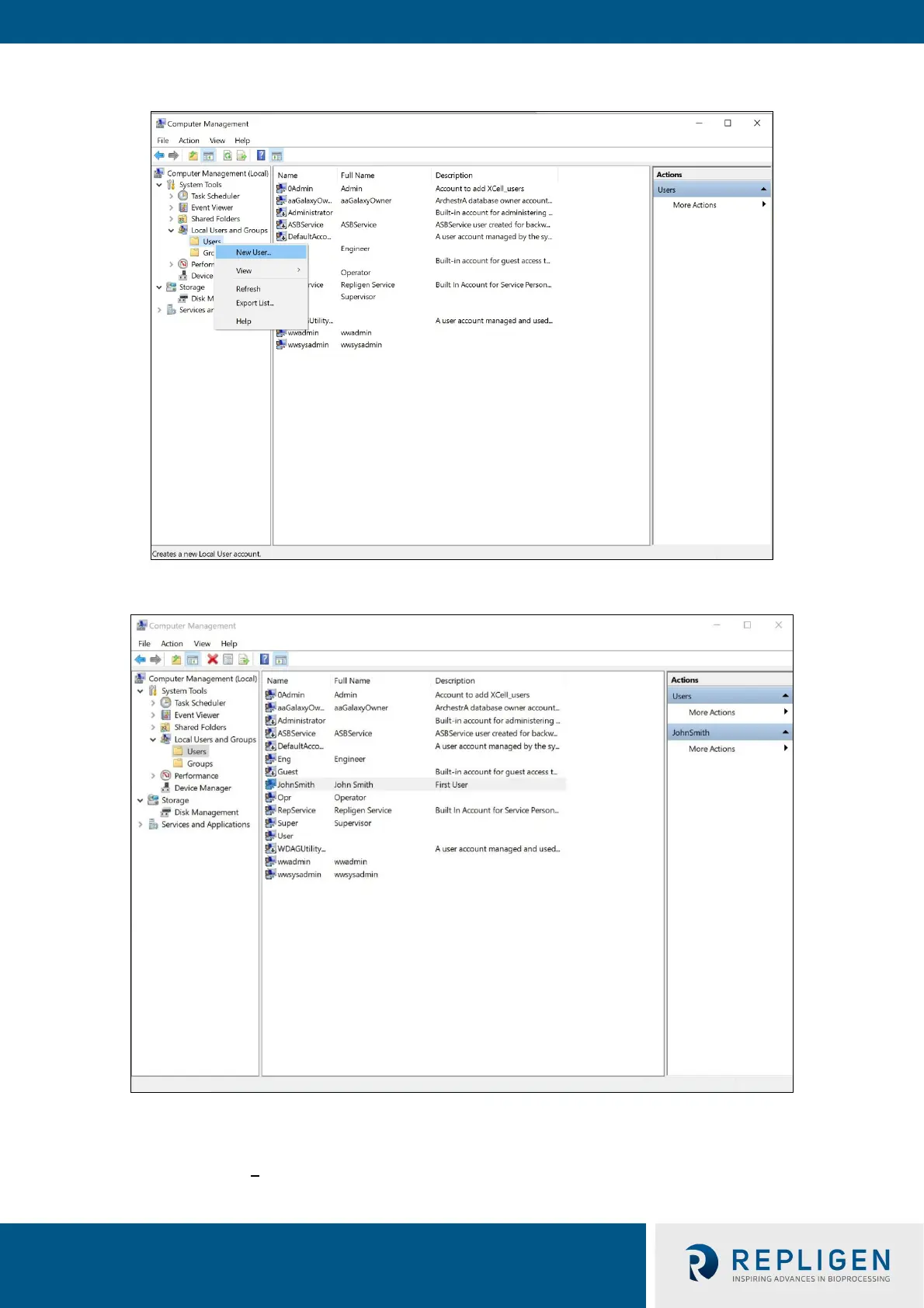Click Back arrow in lower window toolbar

[x=141, y=659]
